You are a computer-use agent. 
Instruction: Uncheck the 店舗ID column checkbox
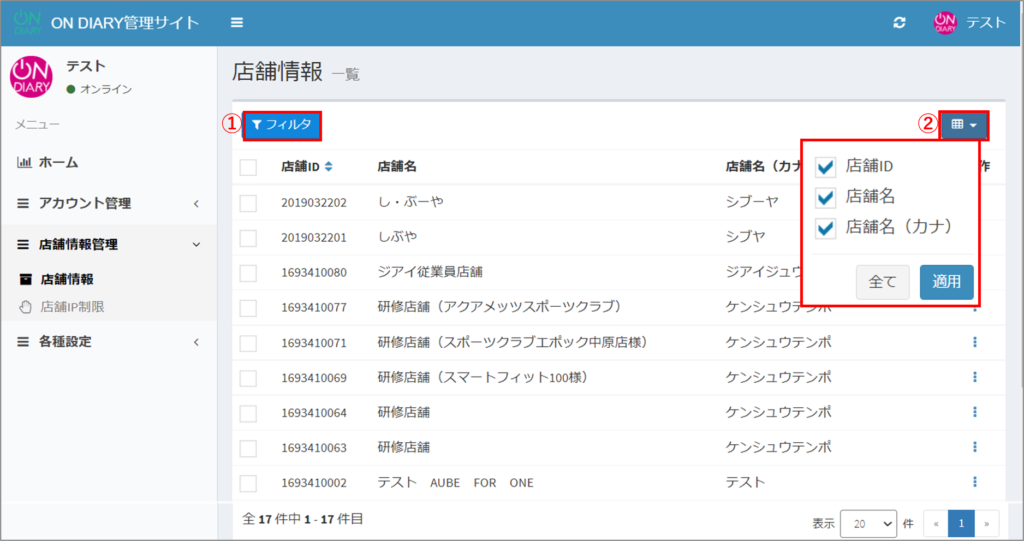(826, 166)
